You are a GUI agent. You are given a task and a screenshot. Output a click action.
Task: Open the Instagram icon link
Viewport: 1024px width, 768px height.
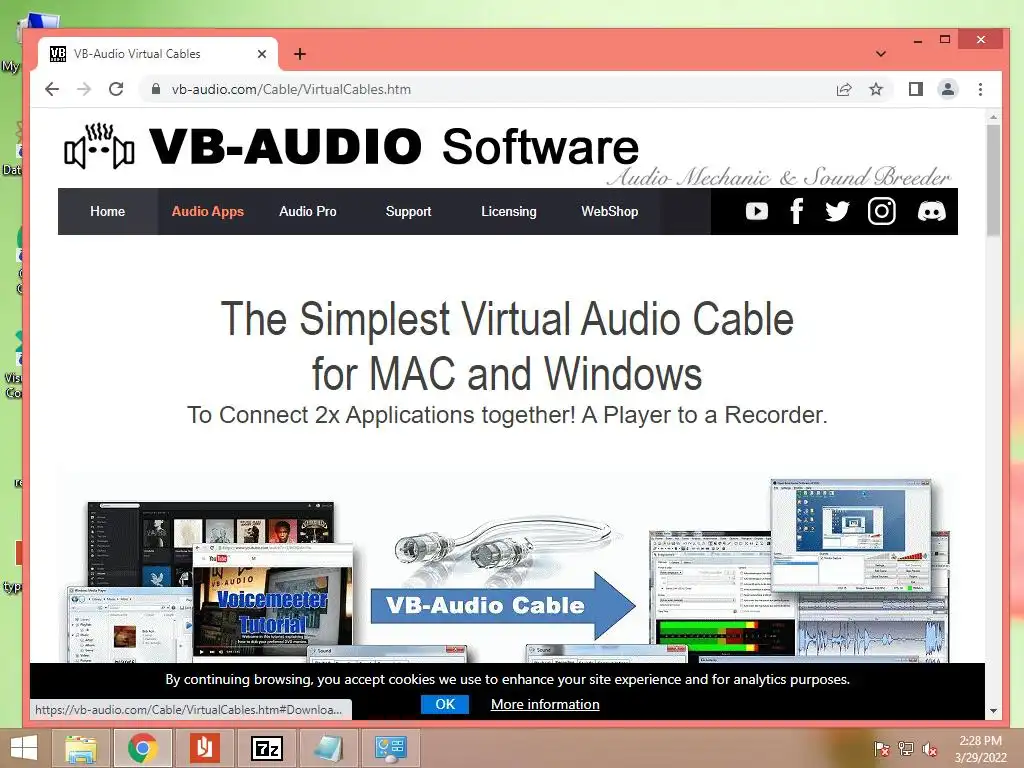pos(881,212)
